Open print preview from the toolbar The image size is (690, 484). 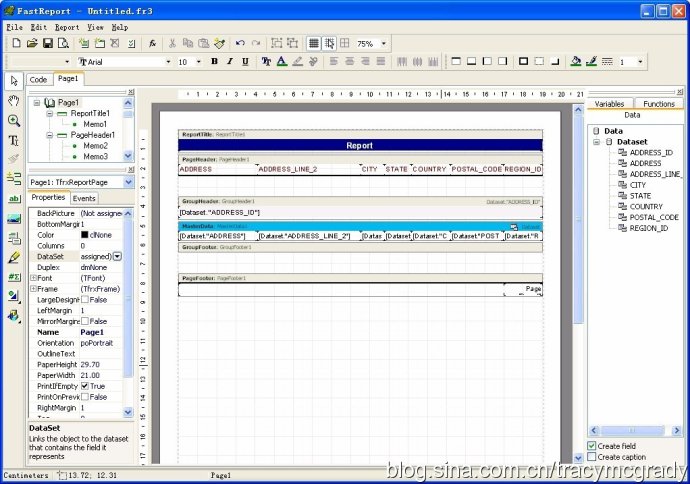point(63,43)
